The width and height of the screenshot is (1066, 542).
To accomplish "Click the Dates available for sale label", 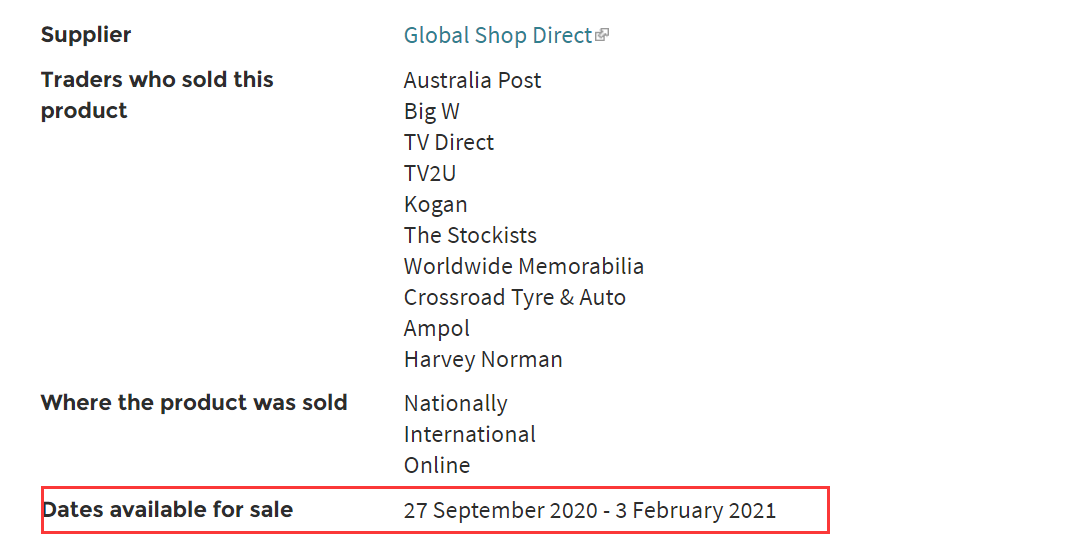I will pyautogui.click(x=167, y=510).
